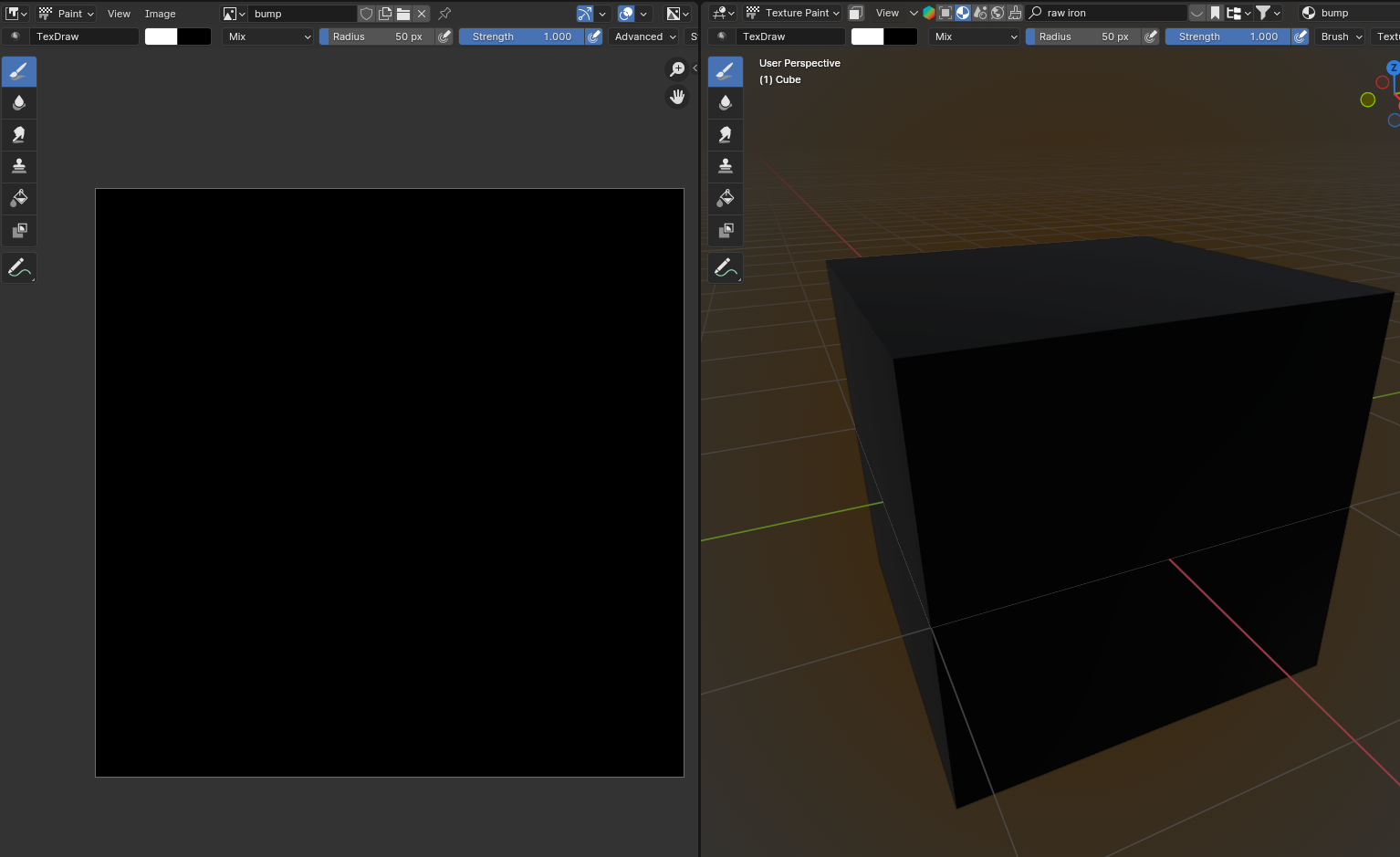This screenshot has width=1400, height=857.
Task: Open Mix blend dropdown in image editor
Action: click(269, 37)
